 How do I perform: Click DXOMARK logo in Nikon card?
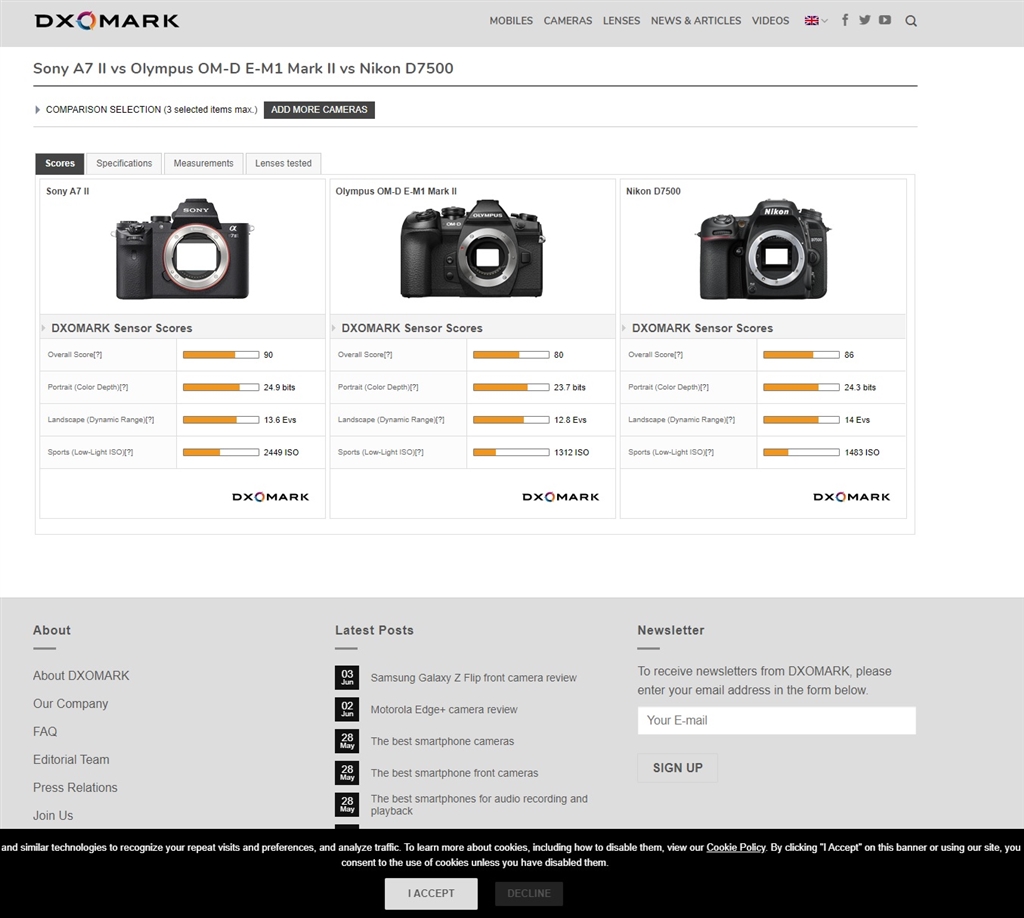coord(852,497)
